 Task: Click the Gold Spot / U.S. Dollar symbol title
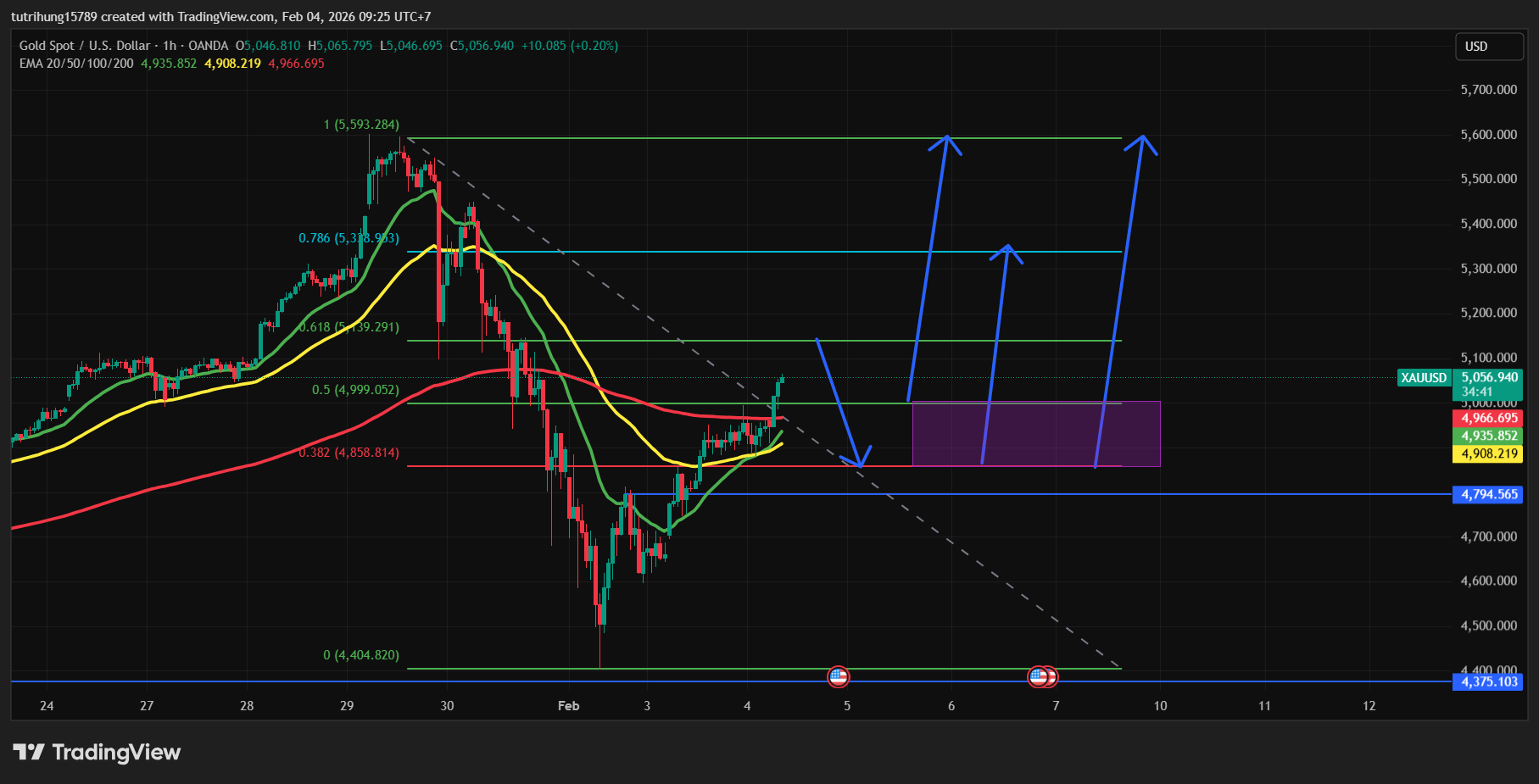pos(84,46)
